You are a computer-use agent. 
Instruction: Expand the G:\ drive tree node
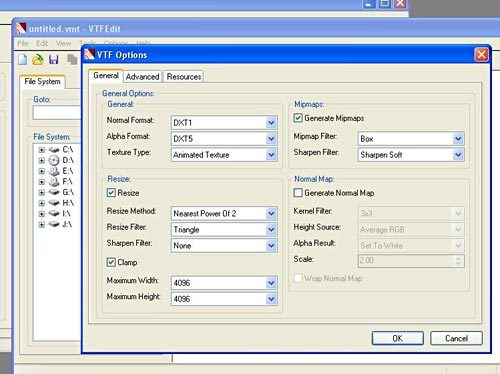tap(42, 192)
